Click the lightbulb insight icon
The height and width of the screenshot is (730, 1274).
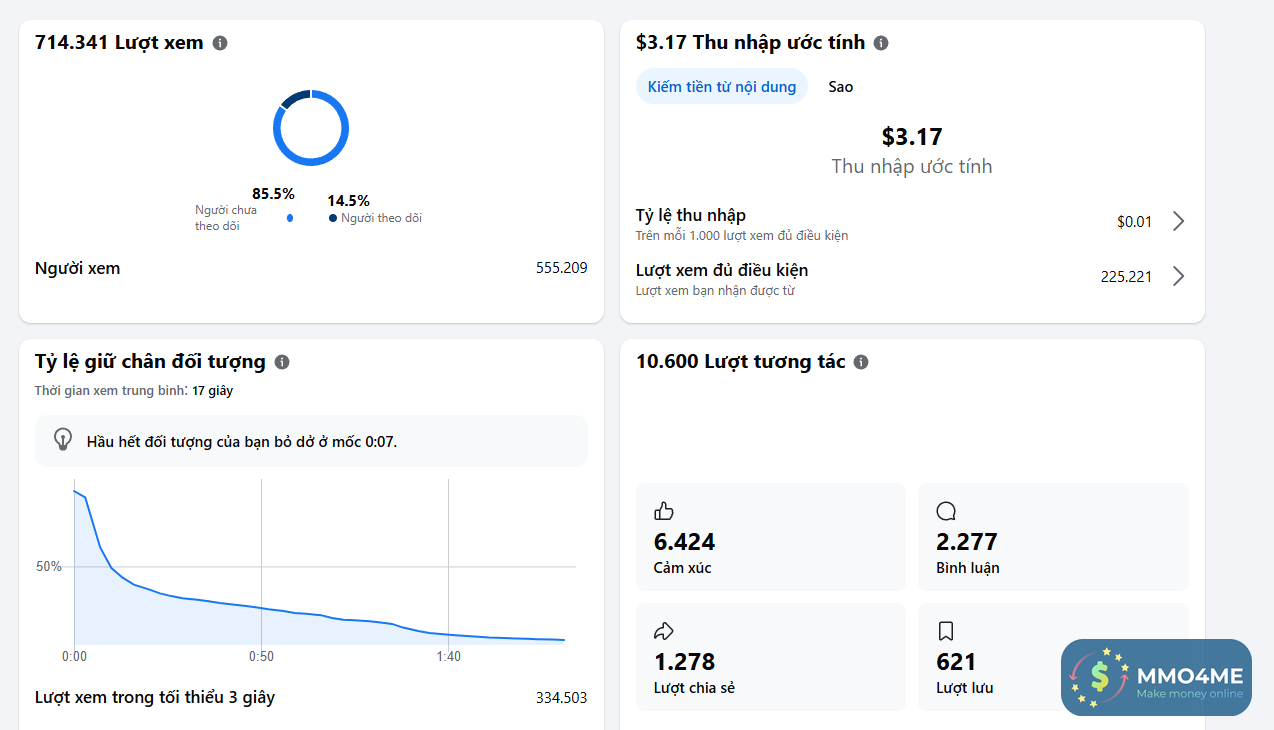[63, 440]
